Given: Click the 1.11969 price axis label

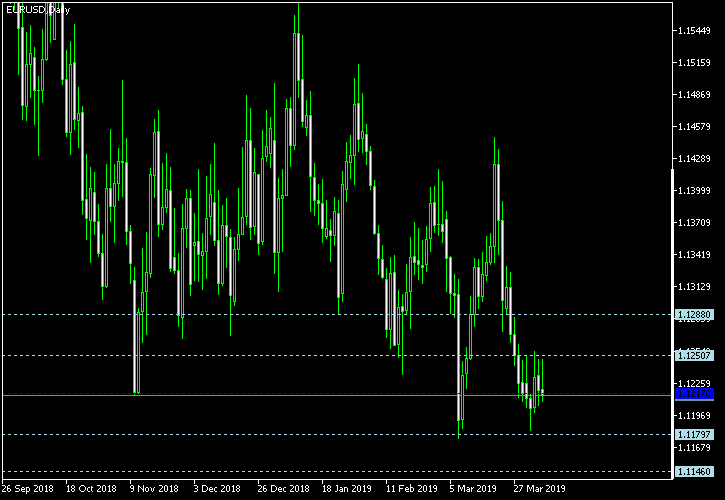Looking at the screenshot, I should point(694,415).
